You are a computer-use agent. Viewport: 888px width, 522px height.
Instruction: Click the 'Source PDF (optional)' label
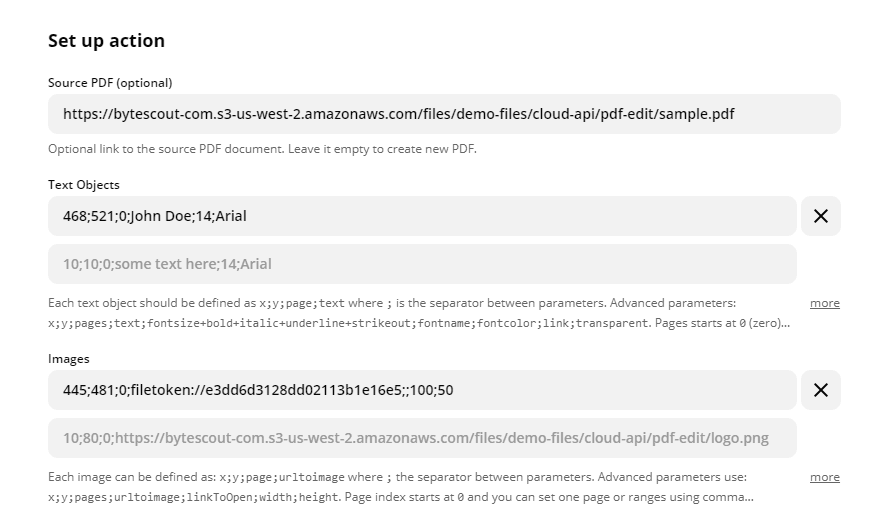point(110,83)
